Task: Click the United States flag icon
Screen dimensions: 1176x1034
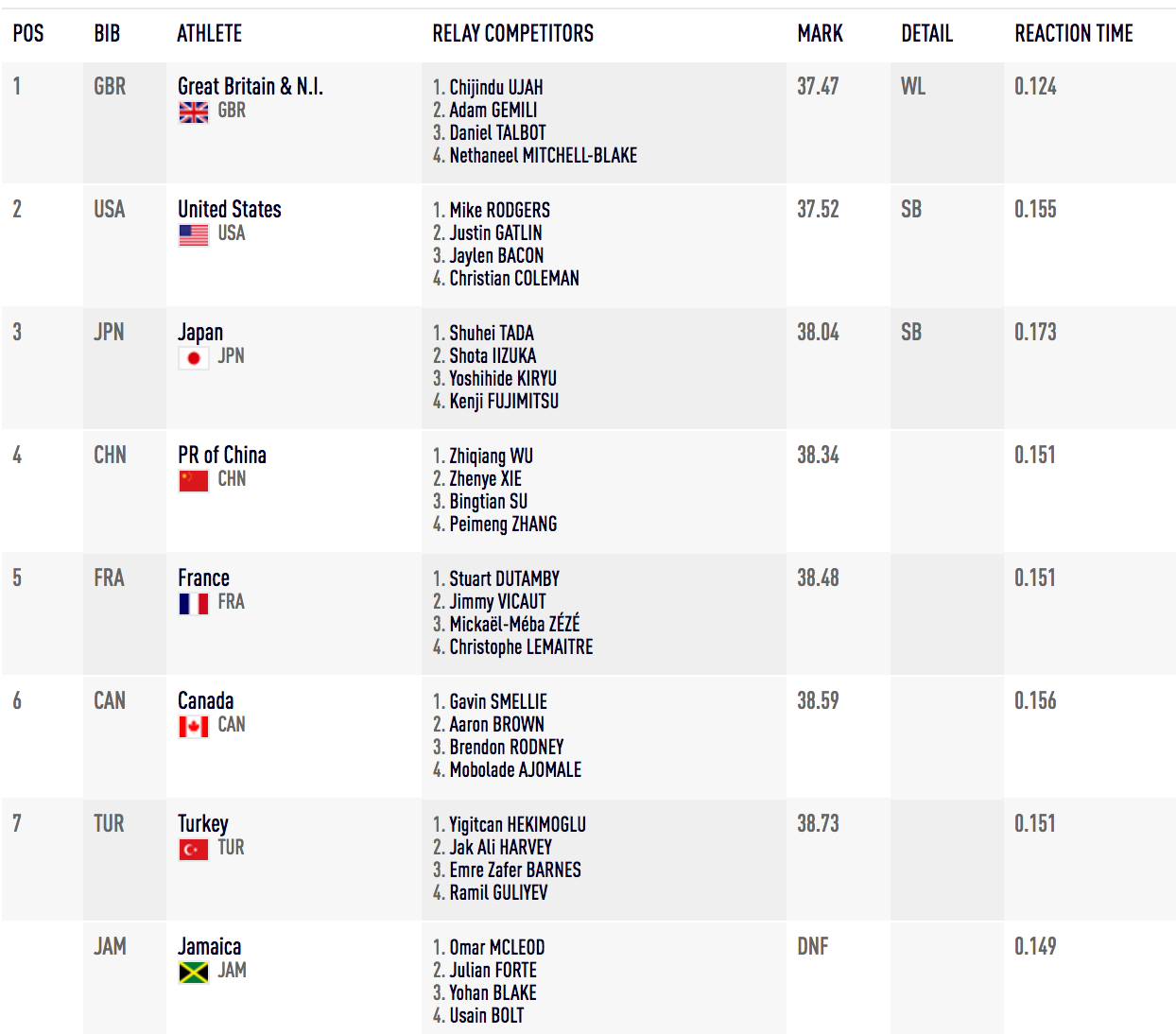Action: [x=194, y=235]
